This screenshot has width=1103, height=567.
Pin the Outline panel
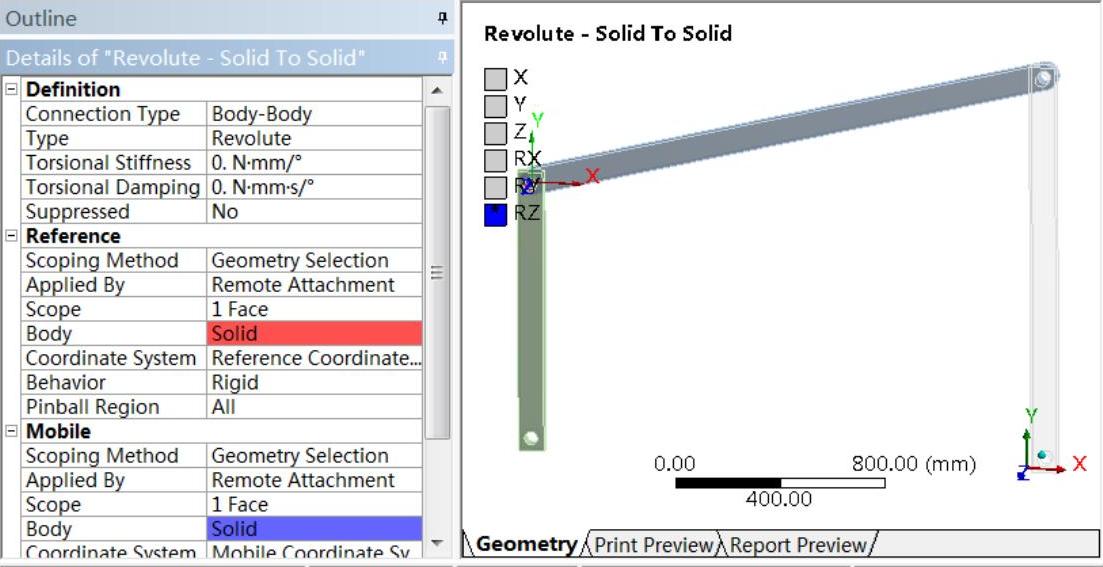[x=442, y=18]
